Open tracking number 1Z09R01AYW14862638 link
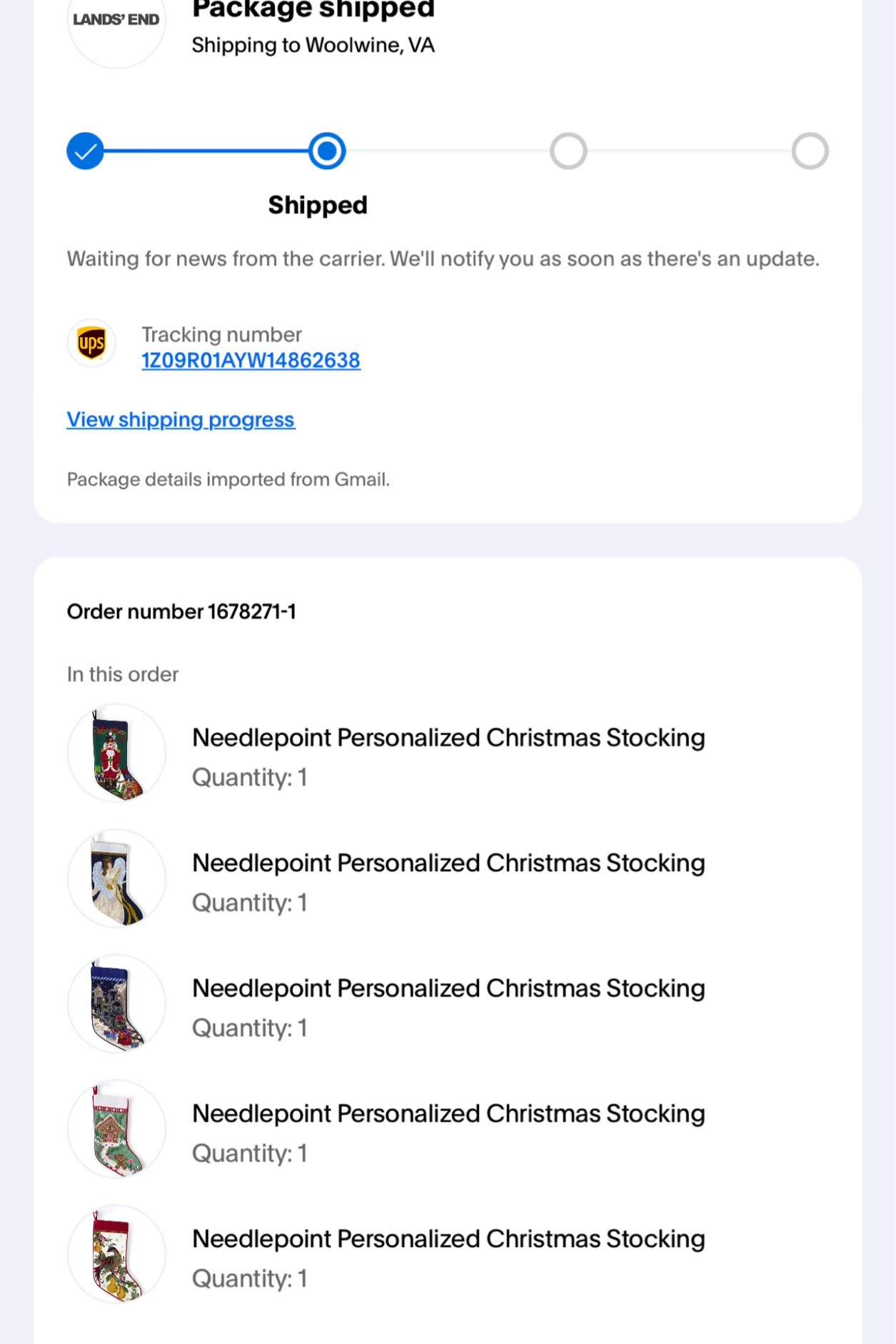 (x=251, y=361)
